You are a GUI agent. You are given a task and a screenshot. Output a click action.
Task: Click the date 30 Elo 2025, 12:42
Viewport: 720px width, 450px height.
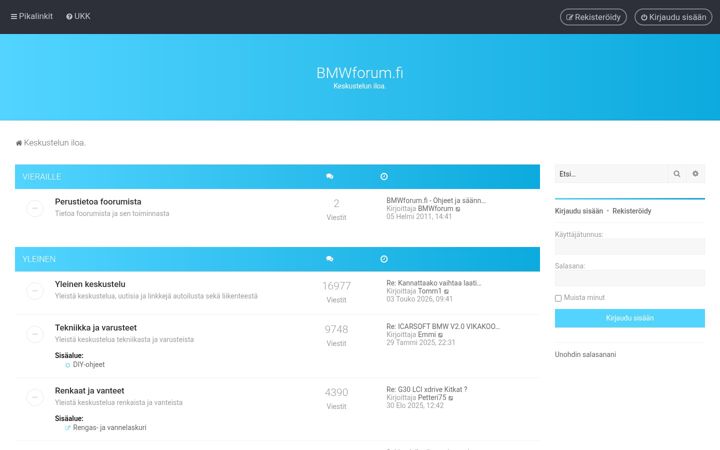[415, 406]
